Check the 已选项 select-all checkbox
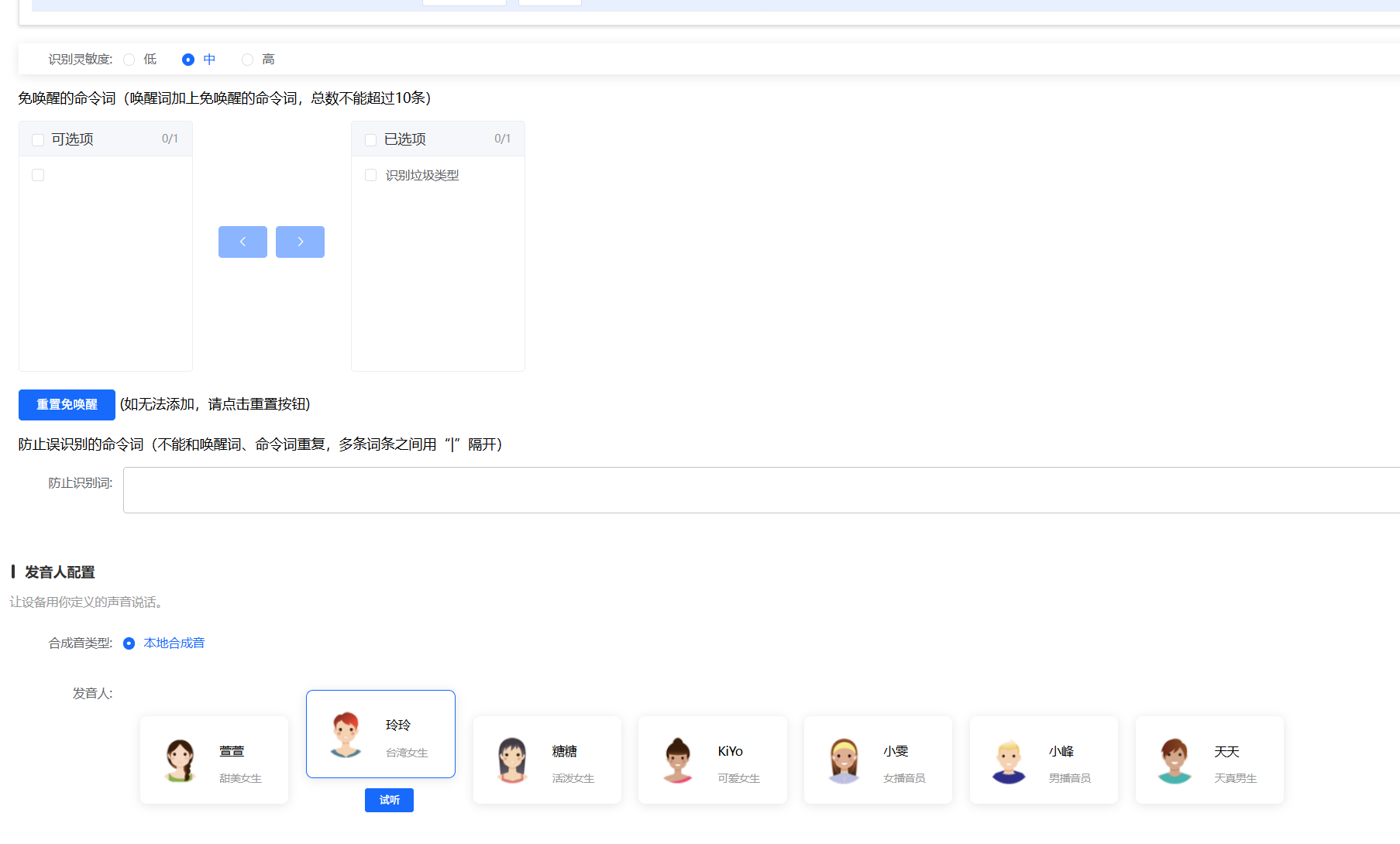This screenshot has height=844, width=1400. coord(370,140)
